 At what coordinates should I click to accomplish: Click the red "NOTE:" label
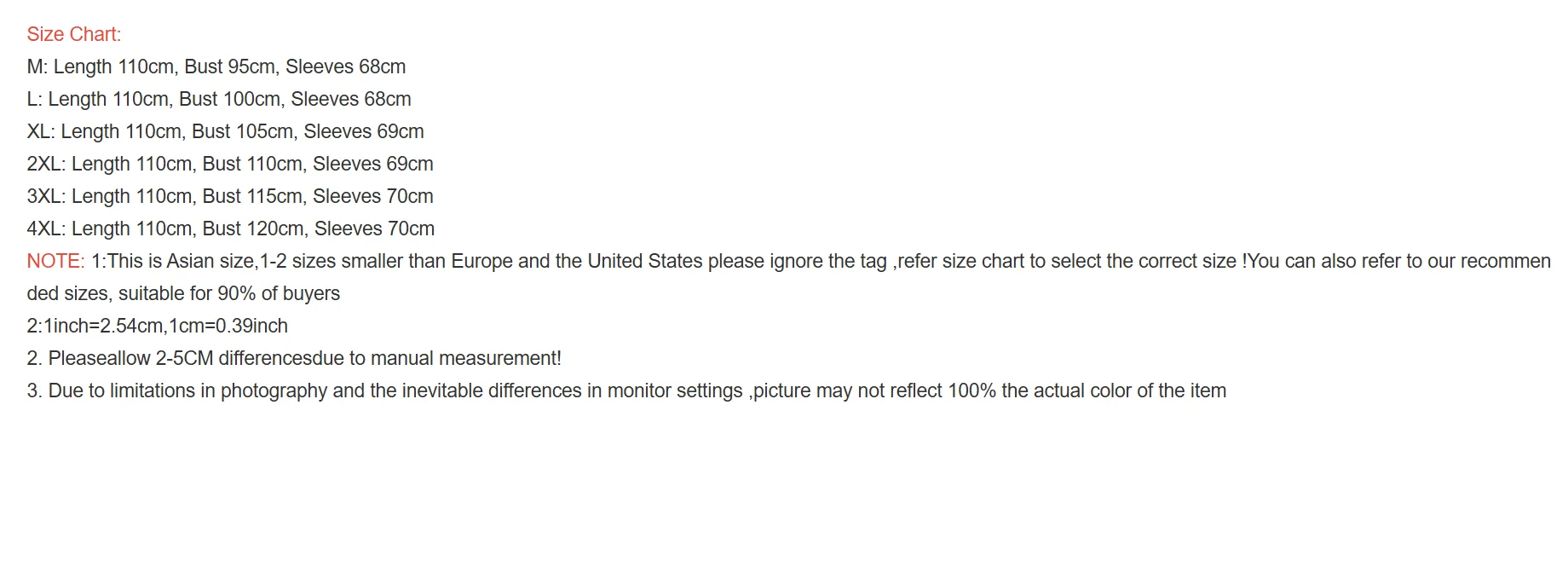click(x=55, y=261)
